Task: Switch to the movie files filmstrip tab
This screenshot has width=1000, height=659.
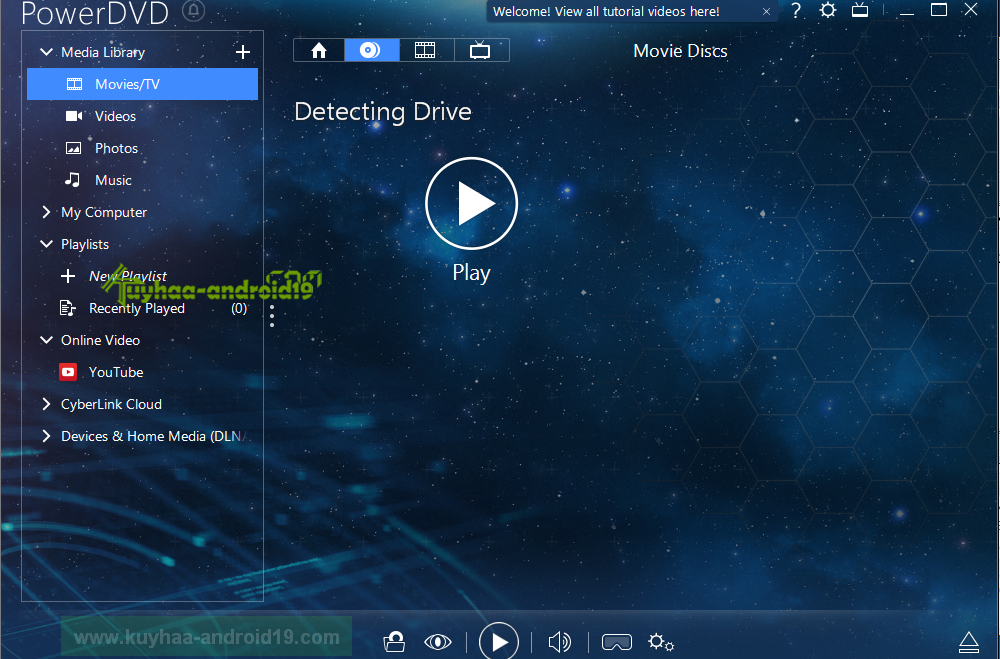Action: click(x=425, y=50)
